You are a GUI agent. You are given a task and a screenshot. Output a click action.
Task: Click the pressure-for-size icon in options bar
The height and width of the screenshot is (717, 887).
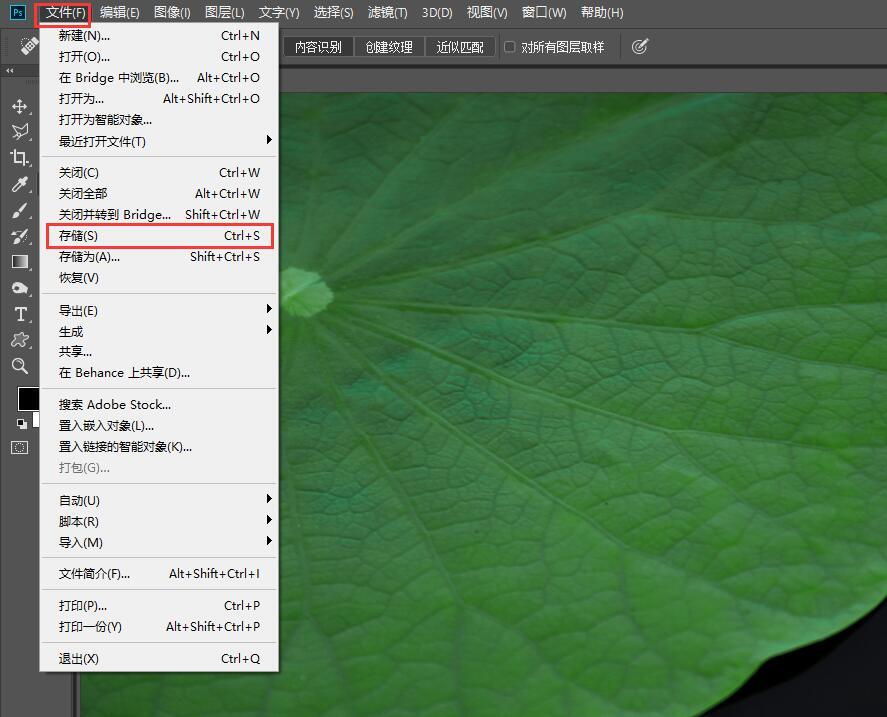pos(640,47)
